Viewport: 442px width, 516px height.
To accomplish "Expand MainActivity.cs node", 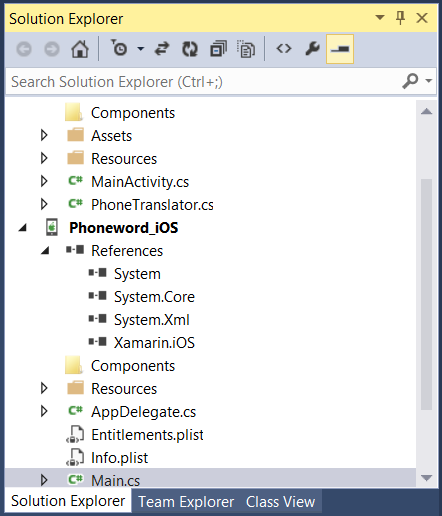I will [44, 181].
